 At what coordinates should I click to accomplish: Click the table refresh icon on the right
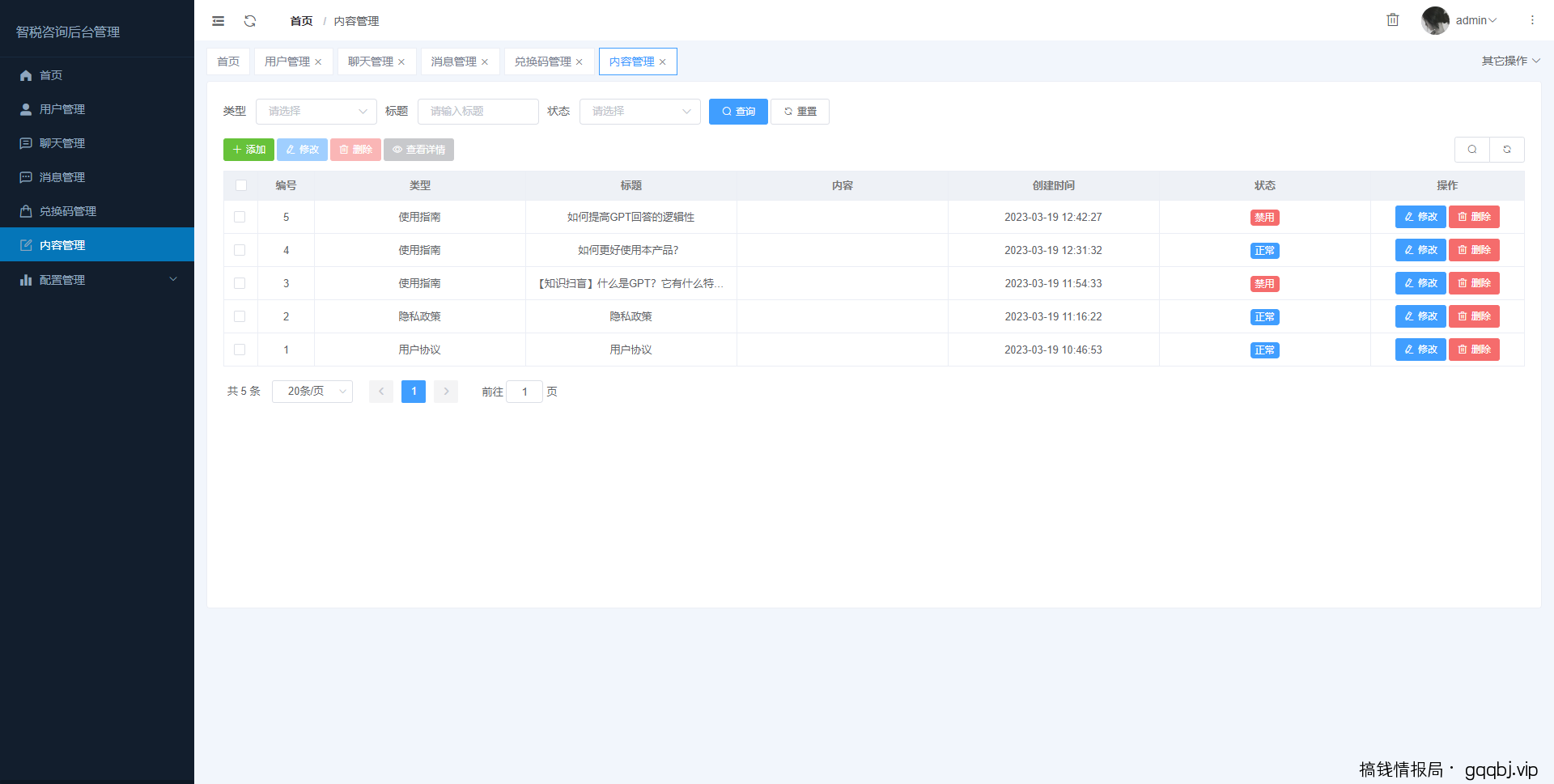click(1506, 150)
